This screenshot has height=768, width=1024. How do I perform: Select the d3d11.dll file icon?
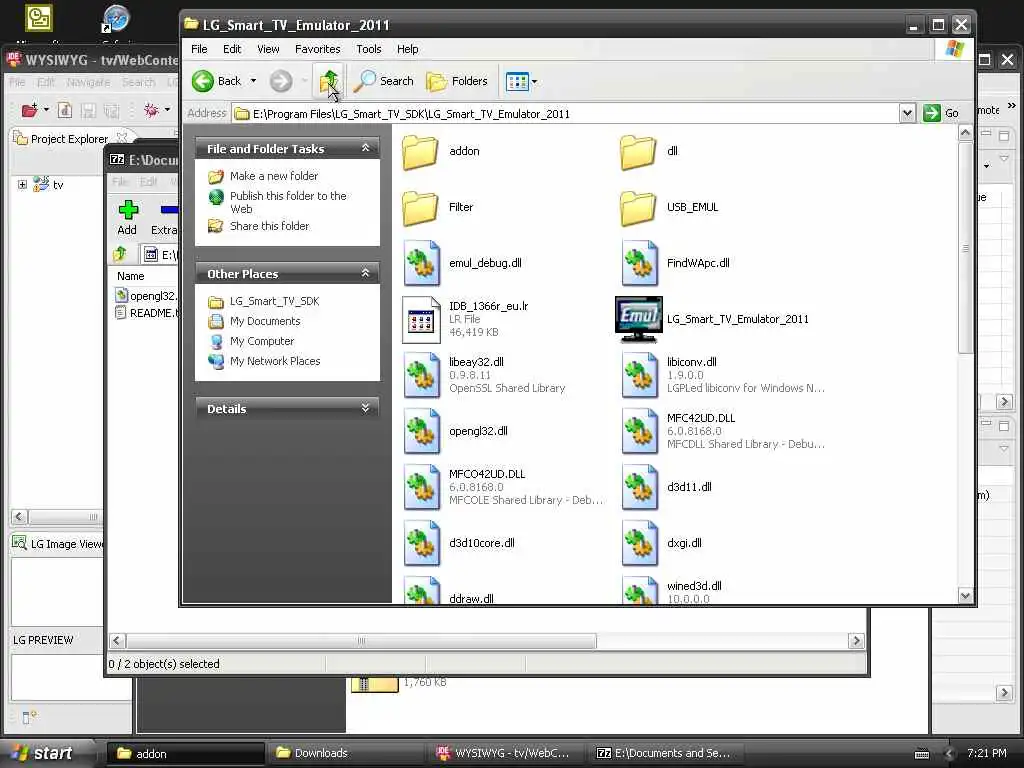point(639,487)
